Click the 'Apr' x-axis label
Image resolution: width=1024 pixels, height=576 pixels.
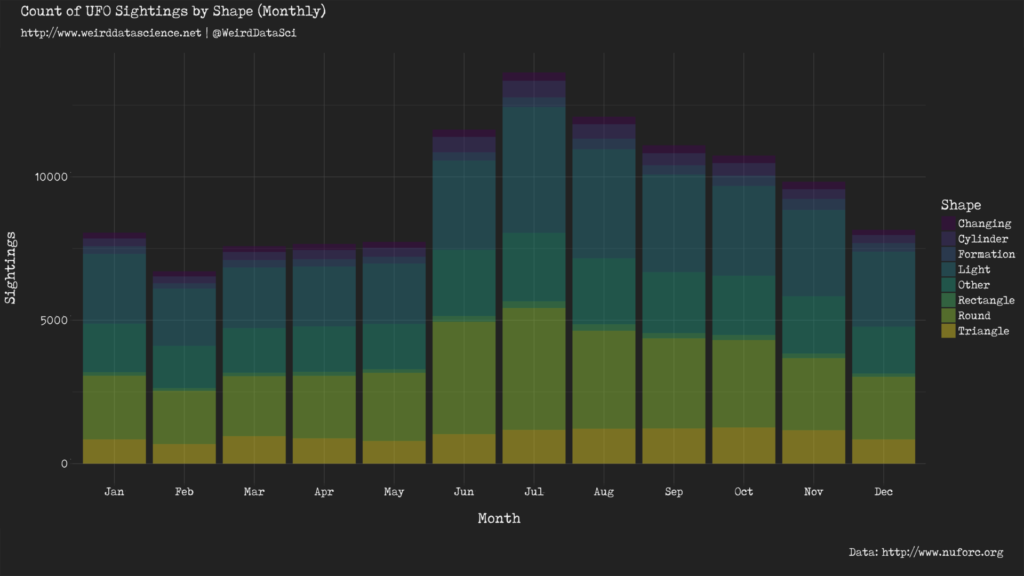point(324,492)
